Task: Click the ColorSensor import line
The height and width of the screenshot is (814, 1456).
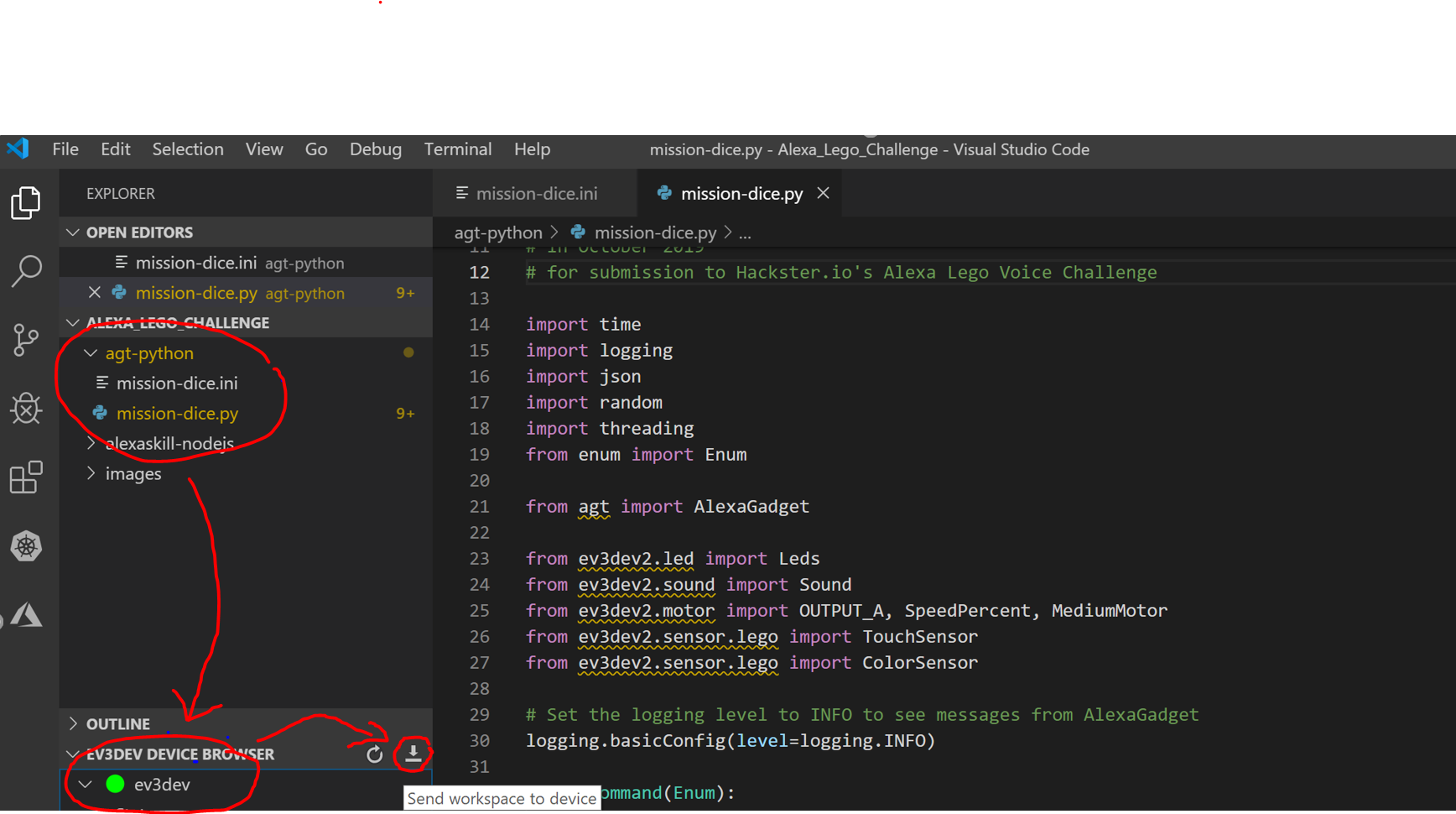Action: pos(751,663)
